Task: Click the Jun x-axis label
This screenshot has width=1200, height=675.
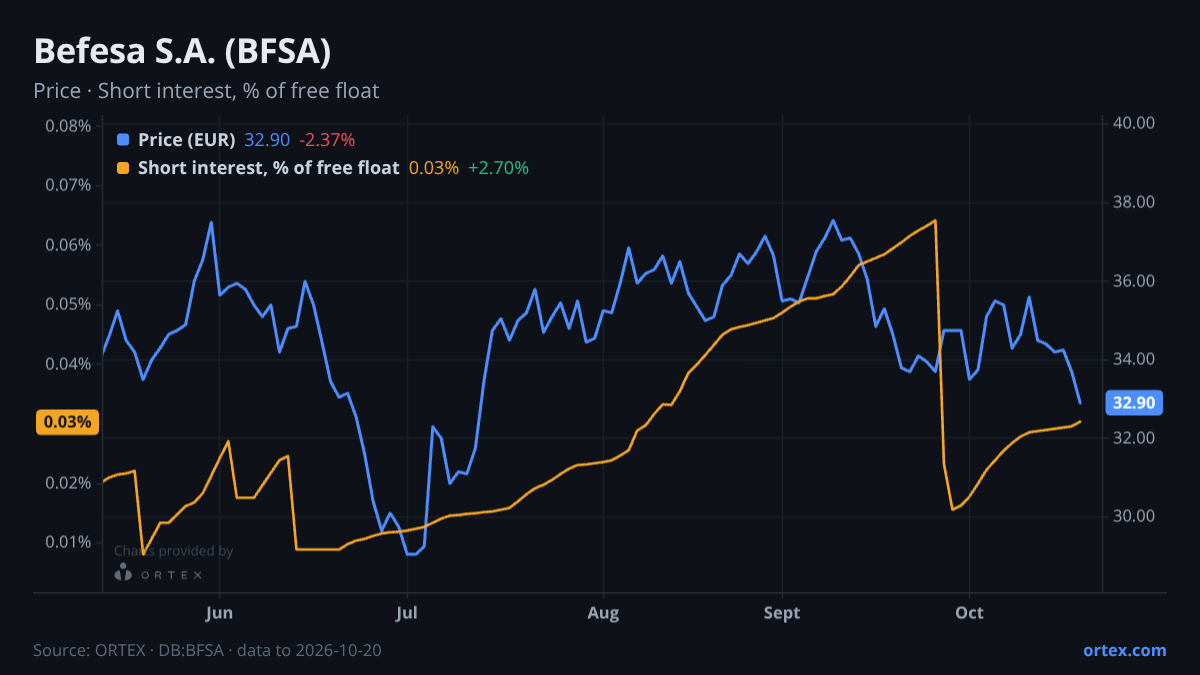Action: tap(219, 612)
